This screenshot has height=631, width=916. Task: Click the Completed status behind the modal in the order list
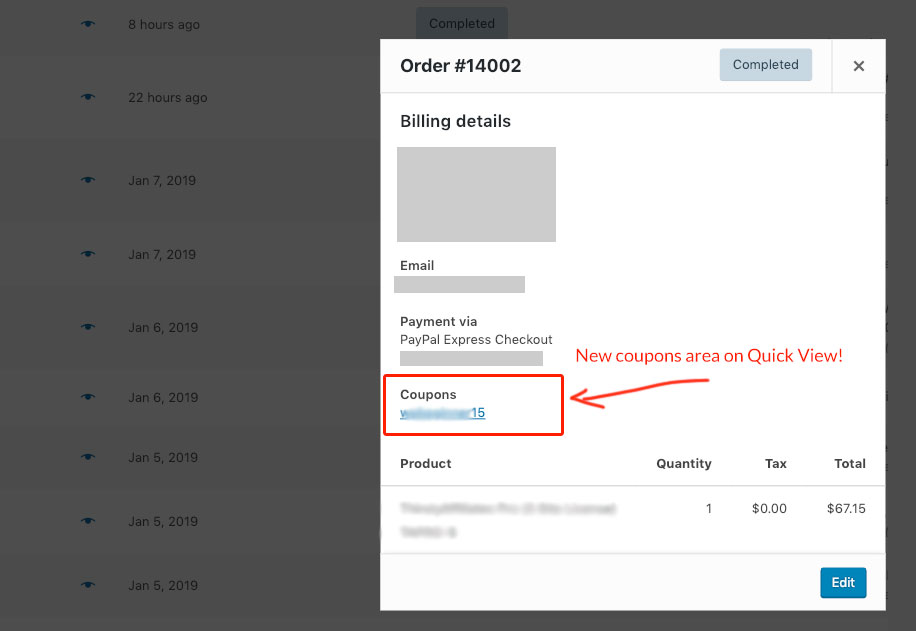(x=461, y=22)
